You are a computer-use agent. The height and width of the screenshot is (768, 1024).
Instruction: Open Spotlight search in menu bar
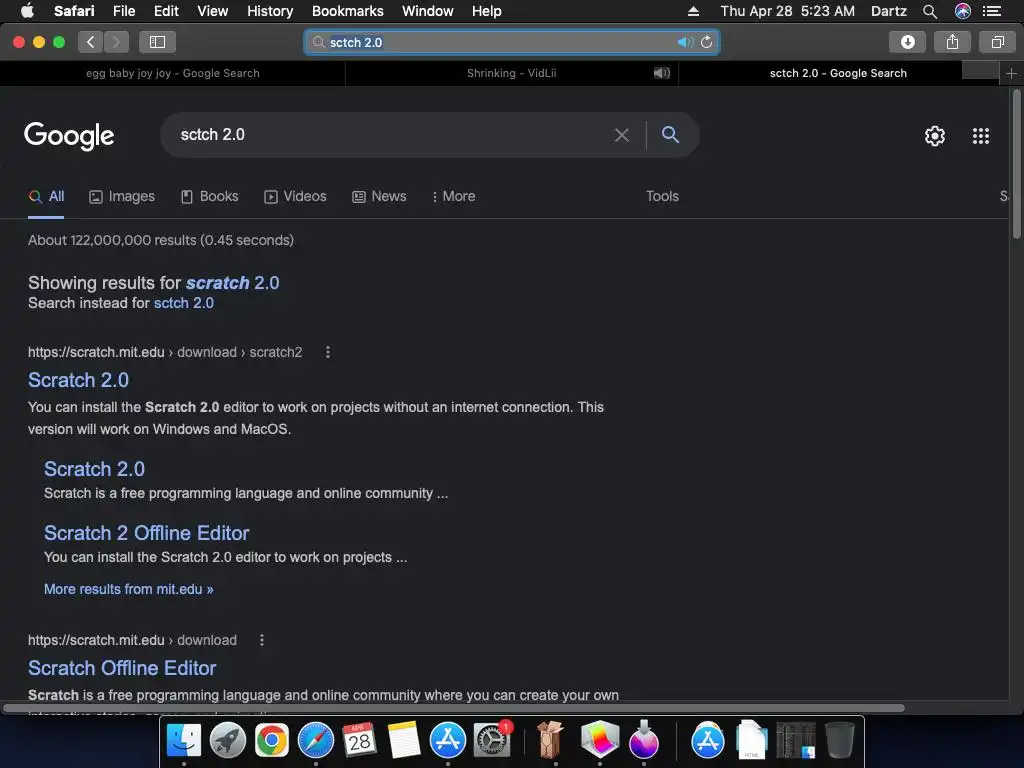929,11
